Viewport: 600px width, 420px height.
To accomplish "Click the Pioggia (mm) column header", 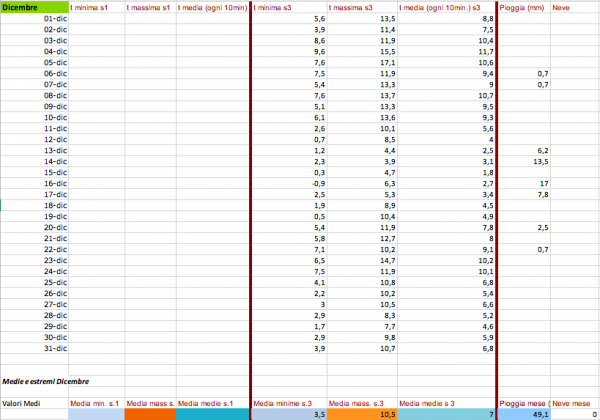I will [524, 7].
